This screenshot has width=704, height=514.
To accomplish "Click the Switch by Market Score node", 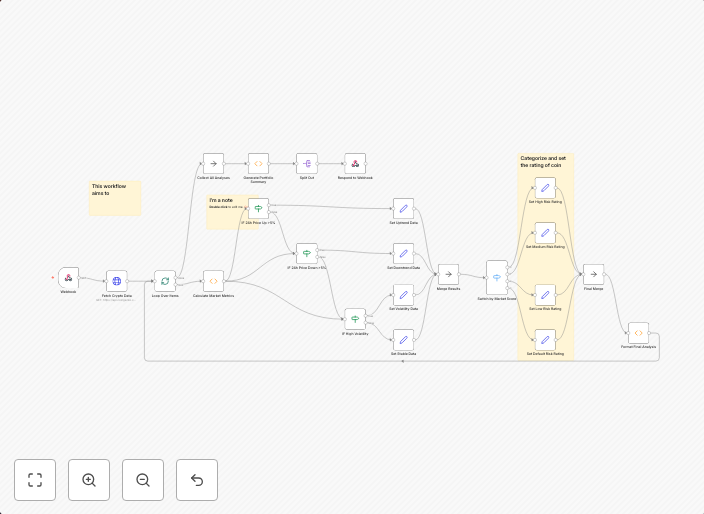I will [497, 278].
